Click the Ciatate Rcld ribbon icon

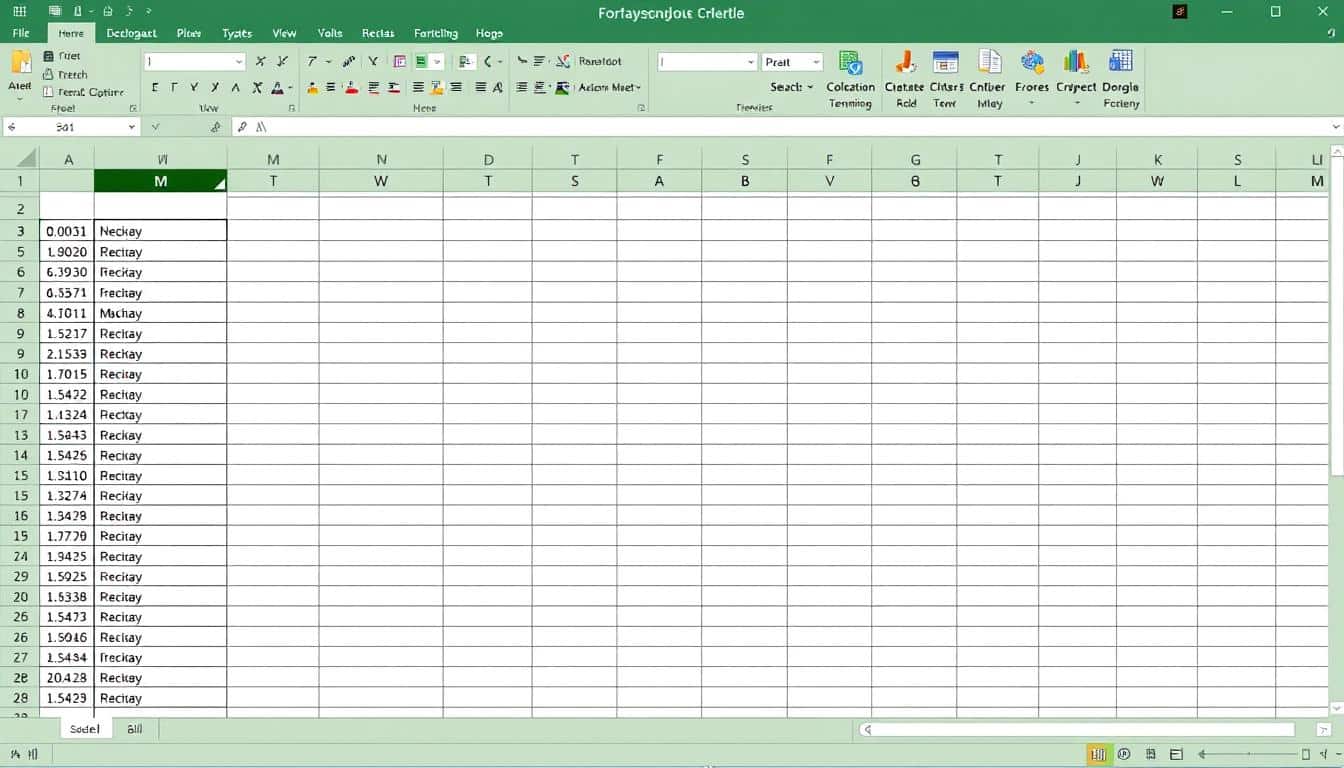905,62
